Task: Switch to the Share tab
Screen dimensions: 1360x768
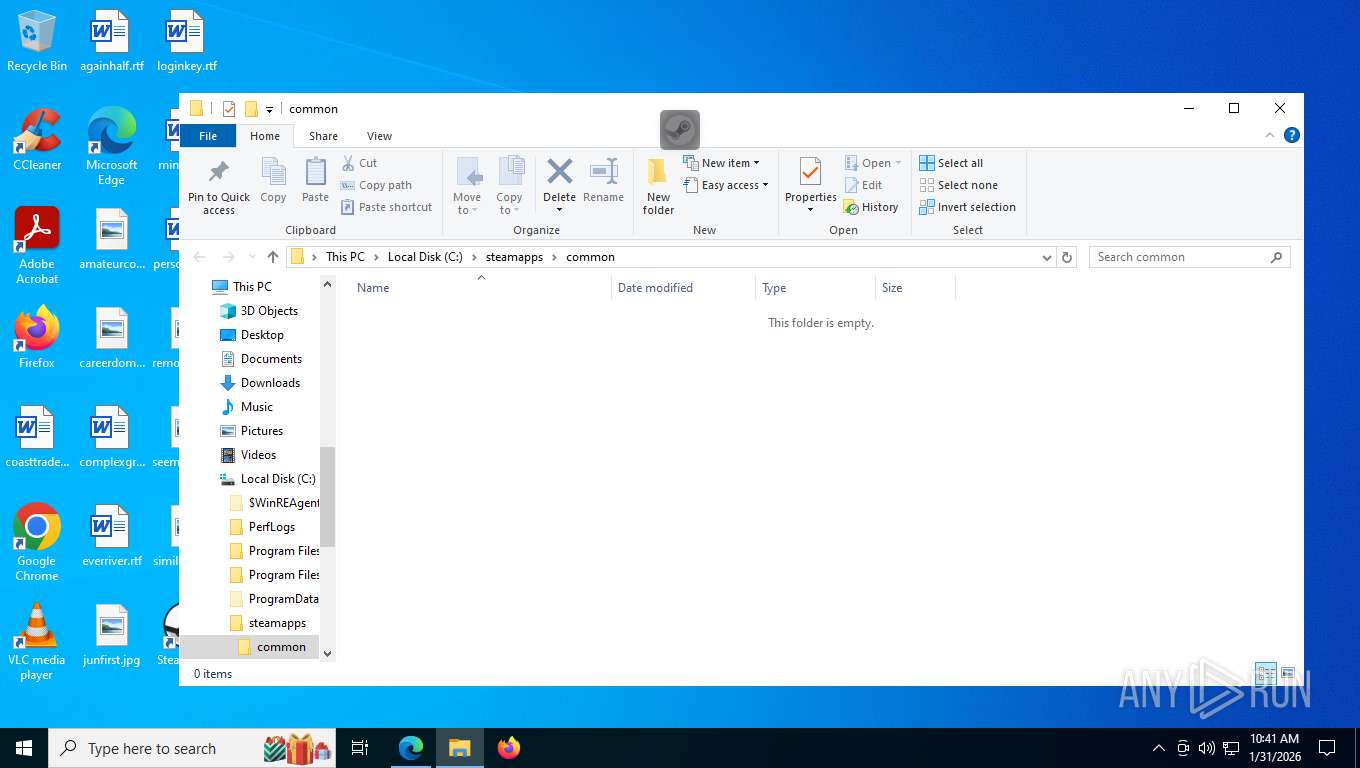Action: pos(323,136)
